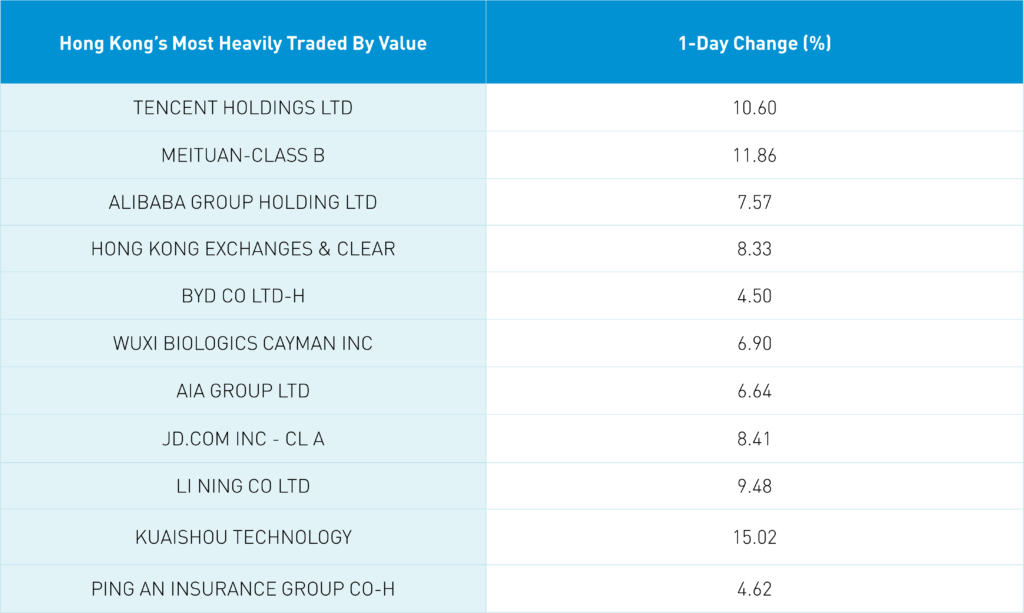Click Alibaba's 7.57 change value
This screenshot has height=613, width=1024.
(754, 202)
